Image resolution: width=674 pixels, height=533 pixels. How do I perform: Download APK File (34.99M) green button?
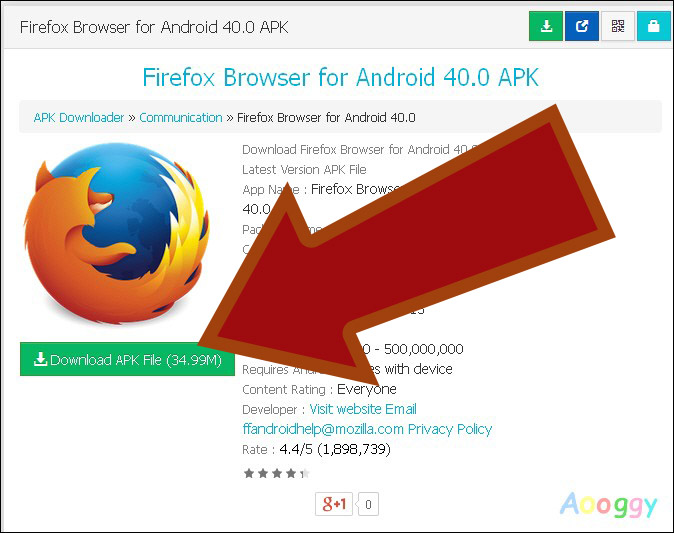click(127, 359)
